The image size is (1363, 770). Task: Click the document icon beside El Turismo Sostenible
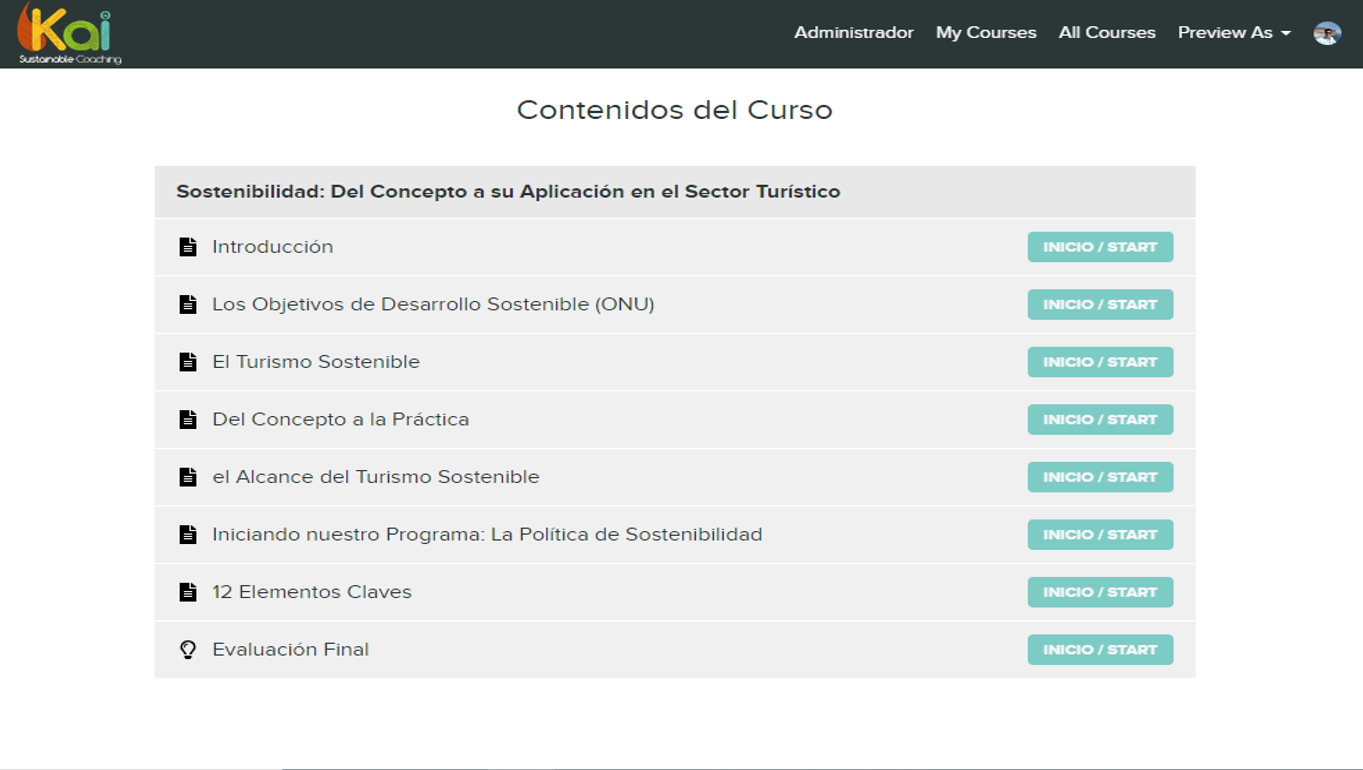tap(188, 362)
